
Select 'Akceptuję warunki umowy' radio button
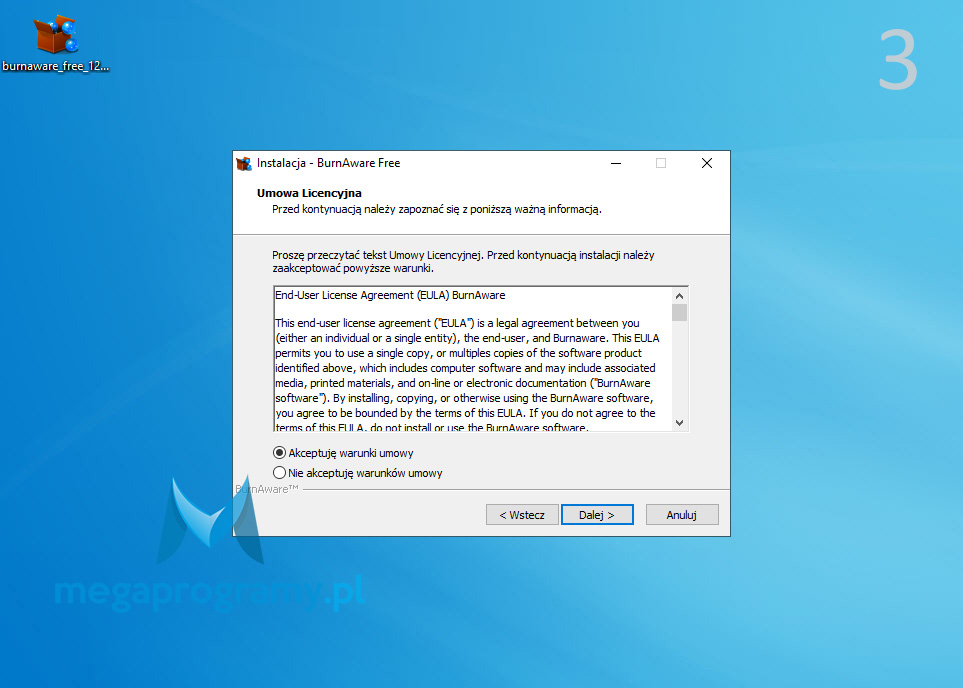pos(279,453)
